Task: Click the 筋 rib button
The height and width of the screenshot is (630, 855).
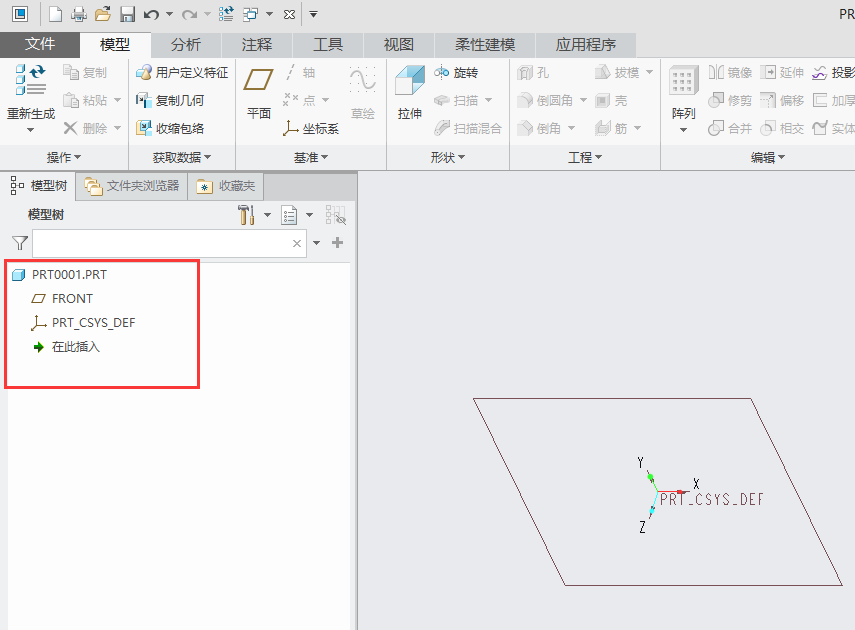Action: coord(611,128)
